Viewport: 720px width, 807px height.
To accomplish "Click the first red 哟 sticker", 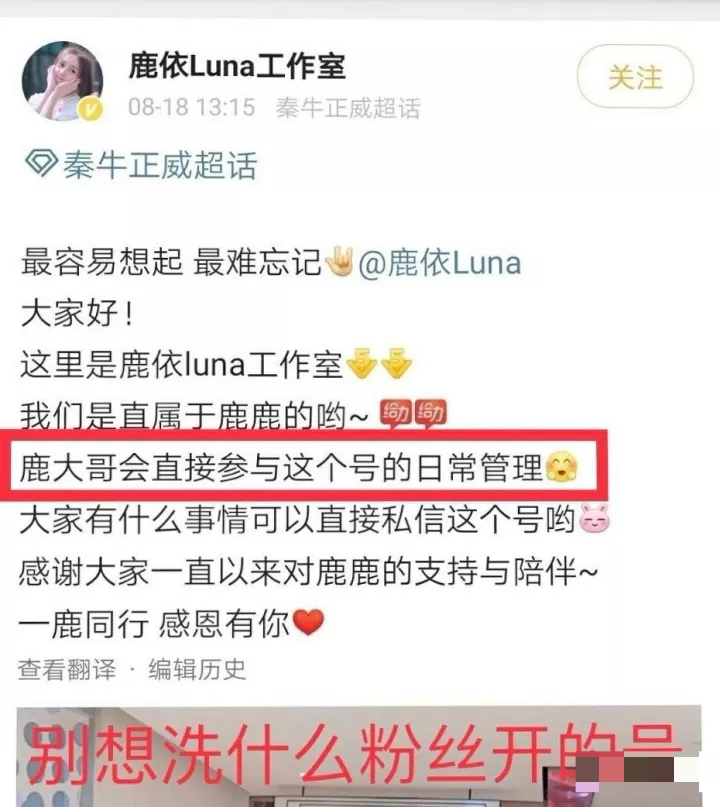I will (396, 413).
